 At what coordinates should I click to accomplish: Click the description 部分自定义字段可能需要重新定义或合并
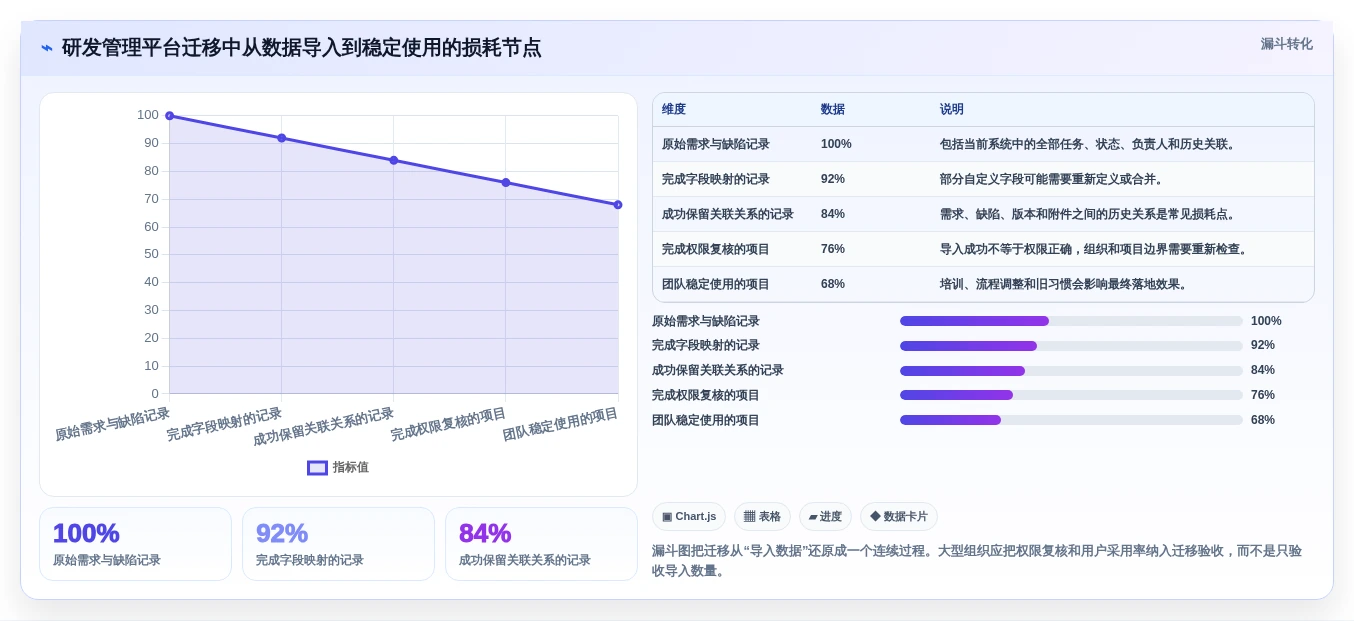pos(1054,179)
